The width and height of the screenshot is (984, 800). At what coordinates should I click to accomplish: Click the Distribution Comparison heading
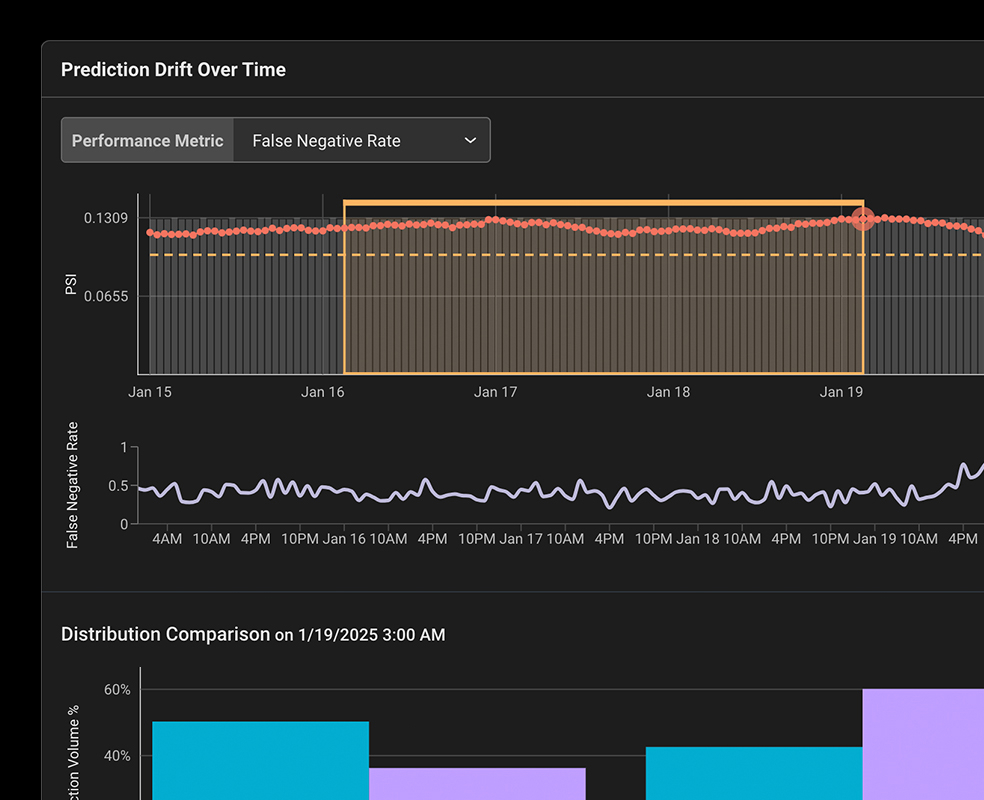pyautogui.click(x=165, y=634)
